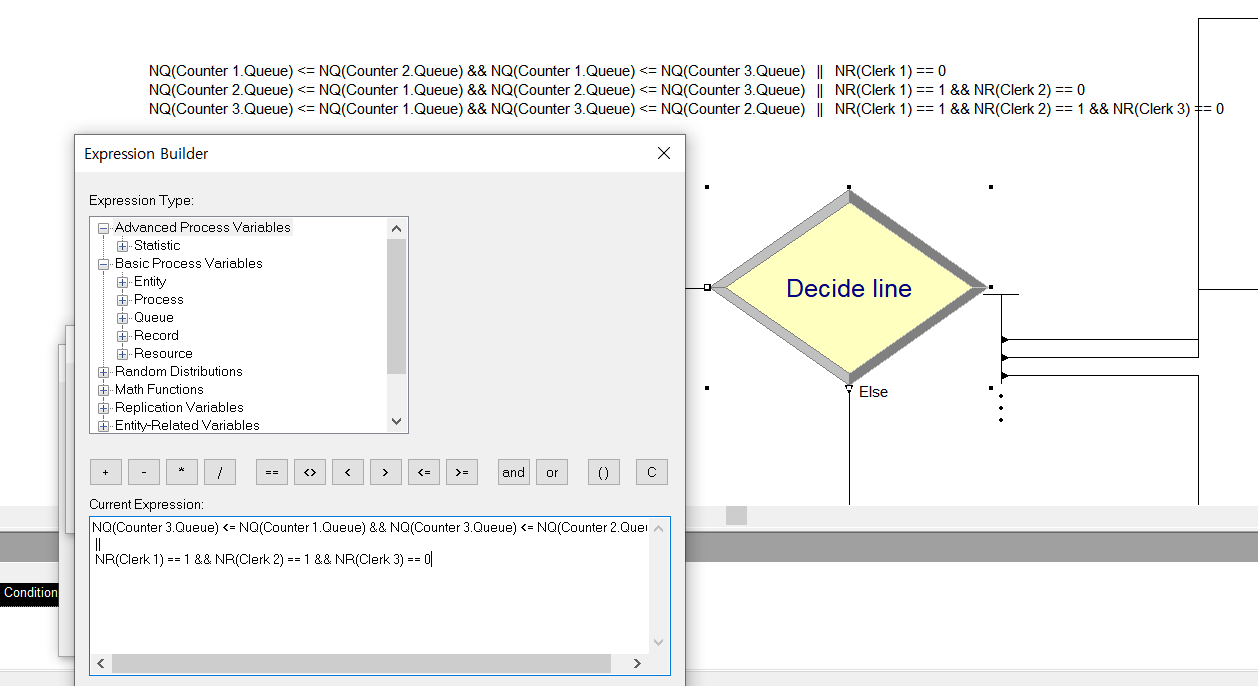This screenshot has width=1258, height=686.
Task: Select the Decide line module
Action: click(849, 288)
